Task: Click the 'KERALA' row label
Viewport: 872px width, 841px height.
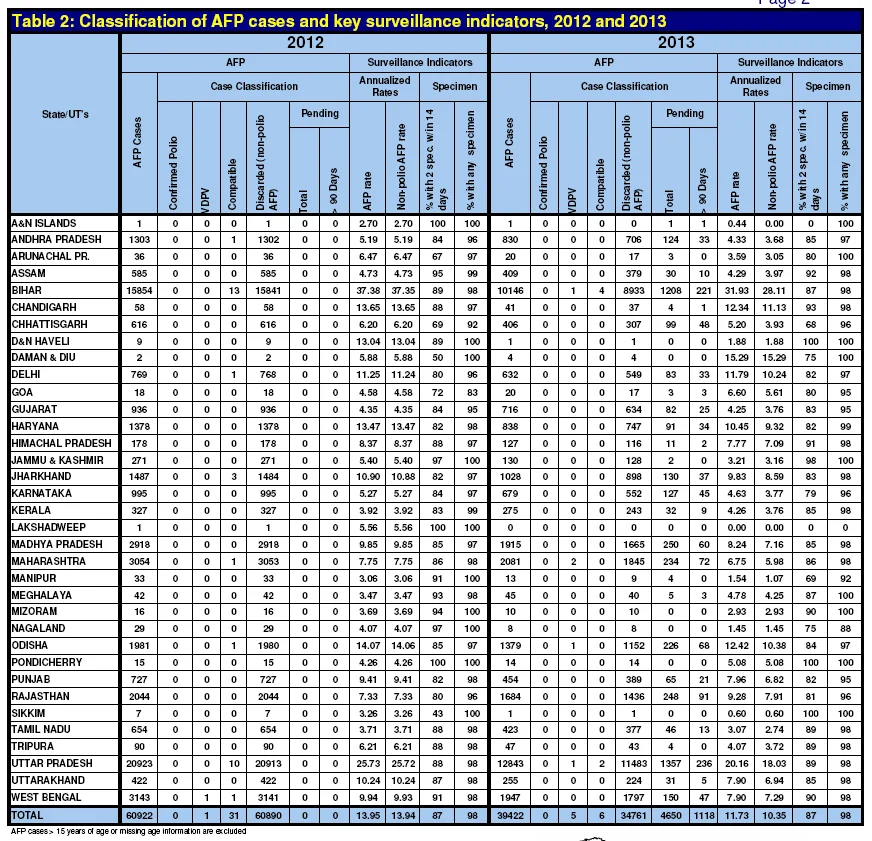Action: [x=31, y=510]
